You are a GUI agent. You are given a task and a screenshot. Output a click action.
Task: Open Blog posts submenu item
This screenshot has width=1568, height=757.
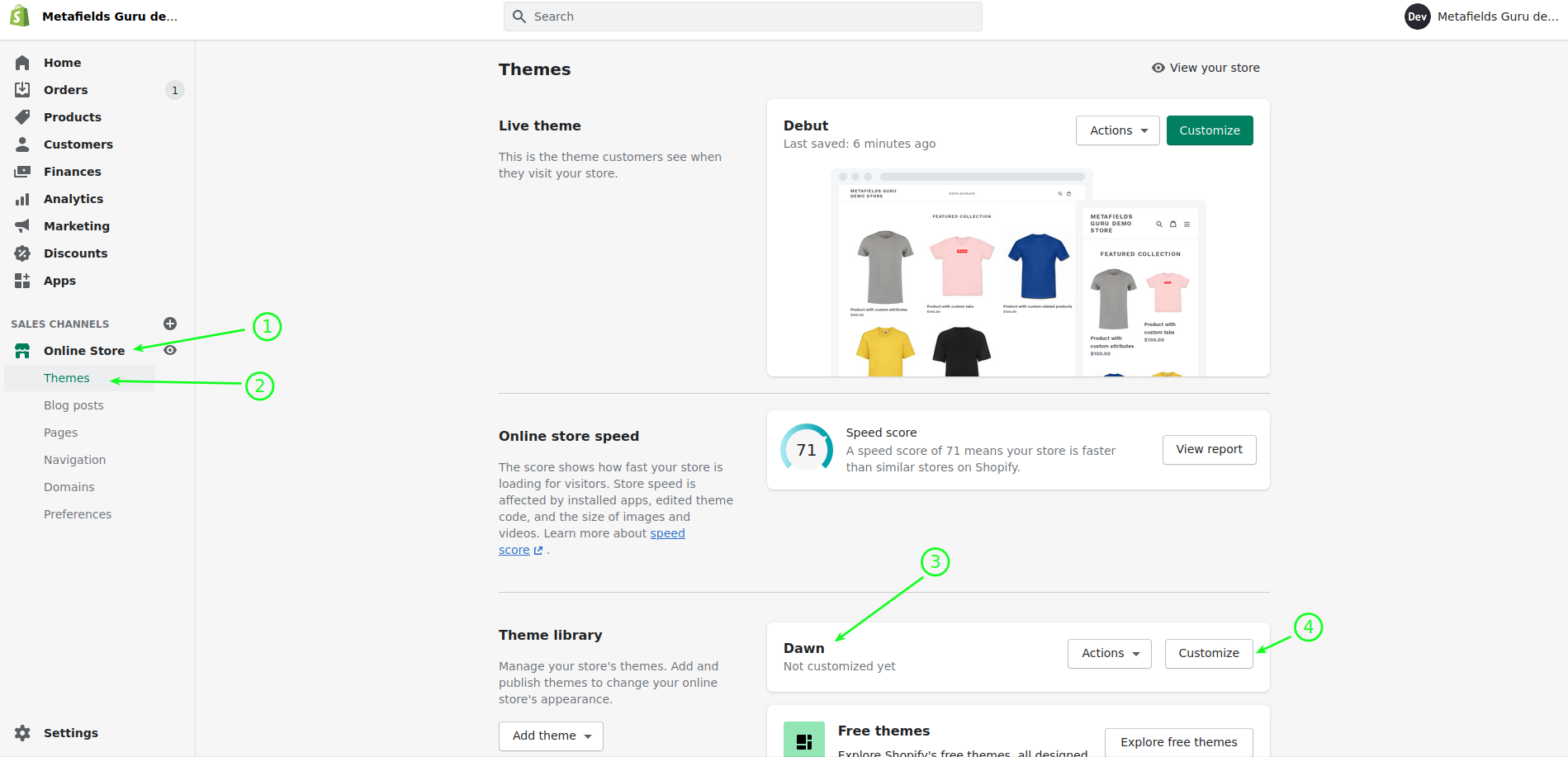(73, 405)
